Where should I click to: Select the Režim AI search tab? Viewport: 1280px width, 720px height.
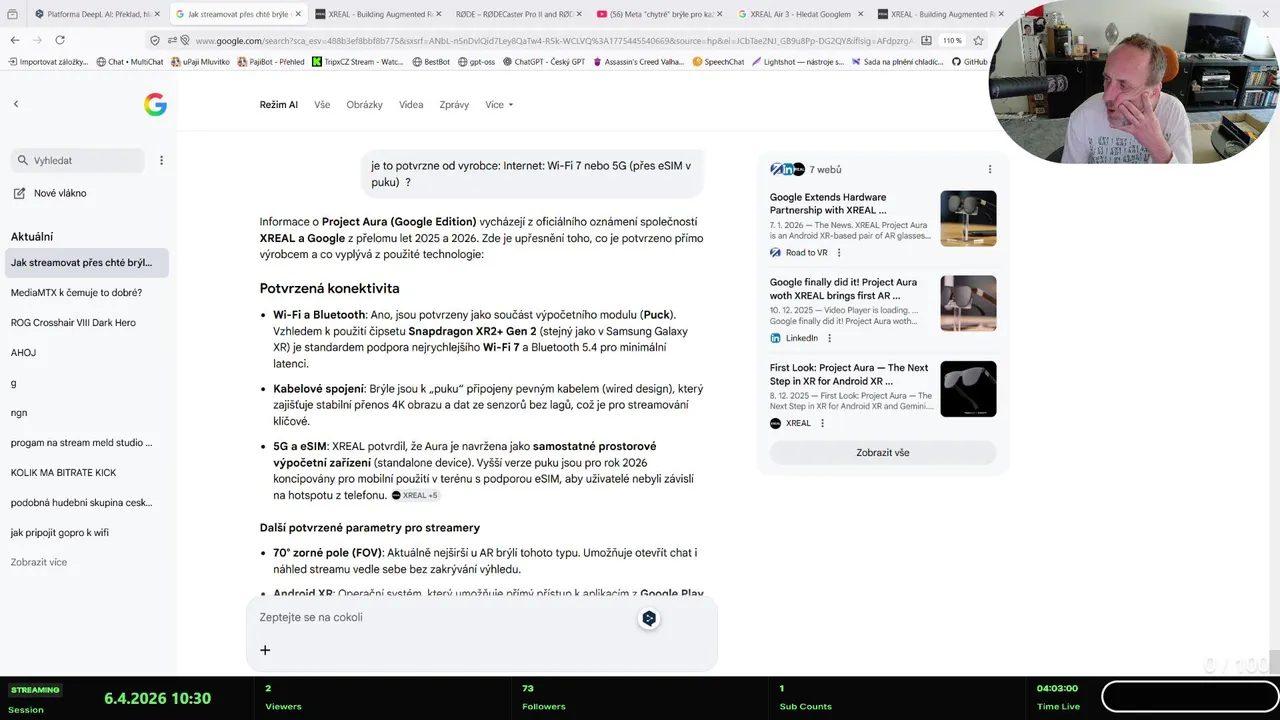tap(279, 104)
